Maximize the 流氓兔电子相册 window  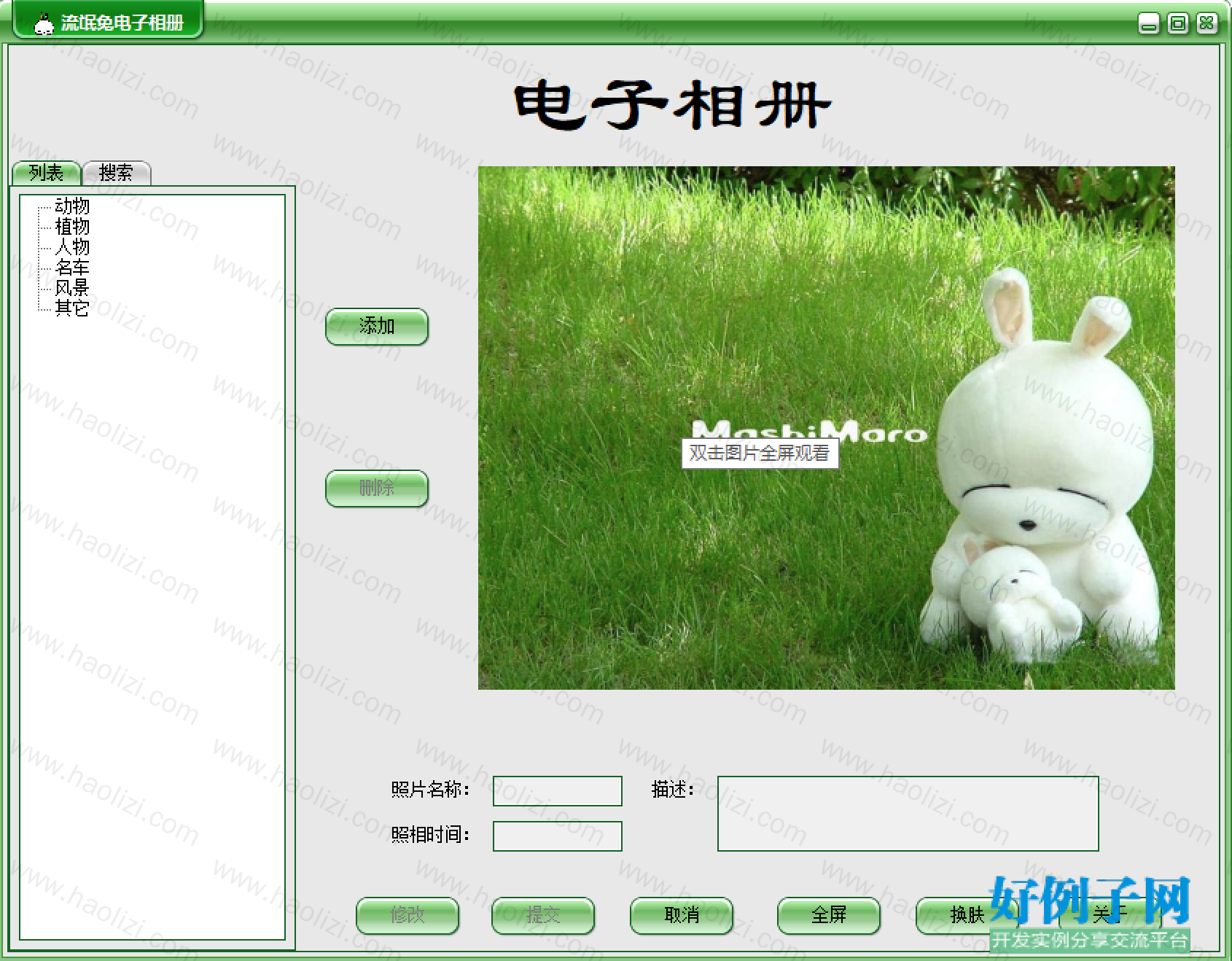[1177, 24]
